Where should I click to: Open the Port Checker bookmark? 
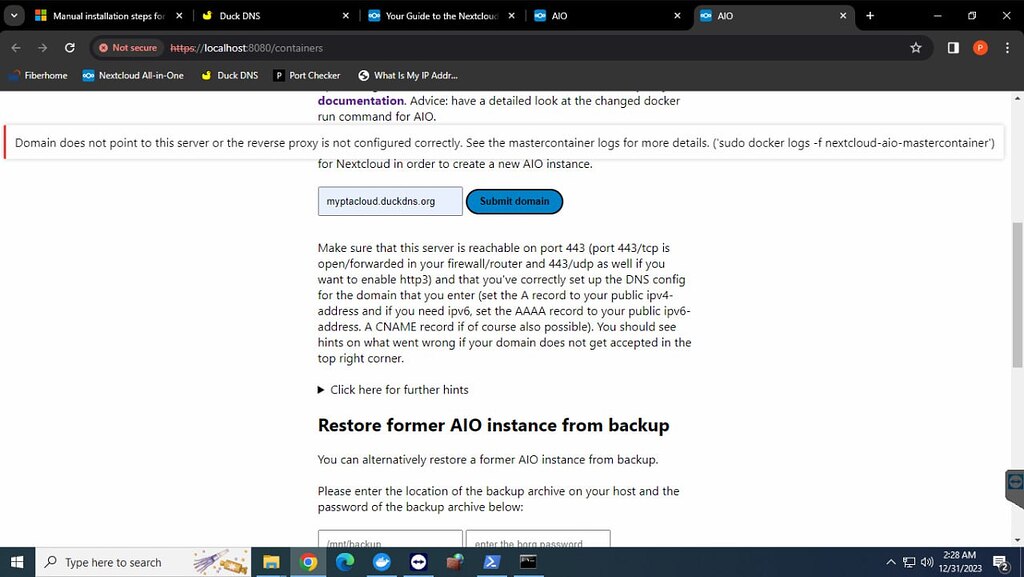pos(307,76)
